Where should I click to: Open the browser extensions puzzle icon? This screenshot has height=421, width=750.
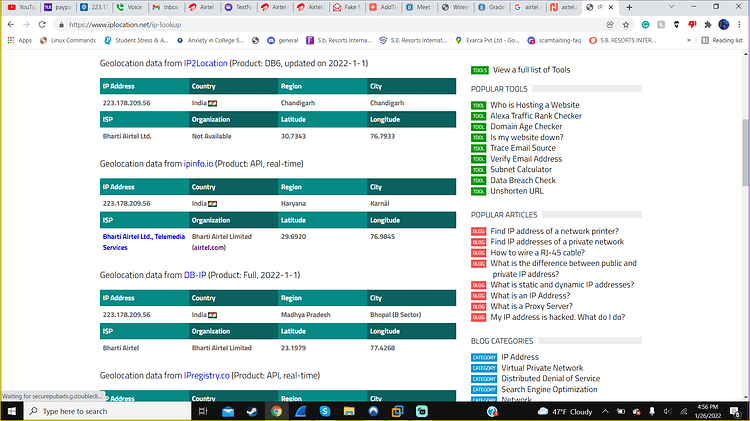(708, 24)
